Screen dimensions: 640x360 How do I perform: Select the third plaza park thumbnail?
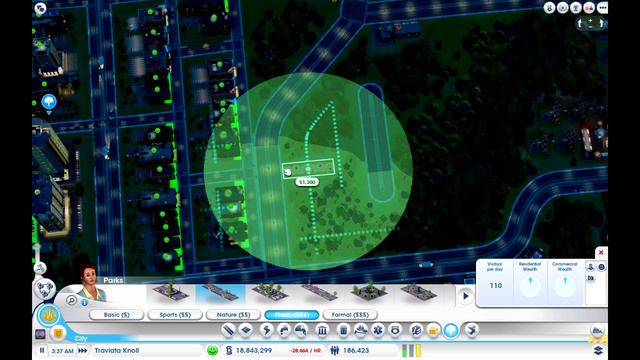click(x=270, y=292)
